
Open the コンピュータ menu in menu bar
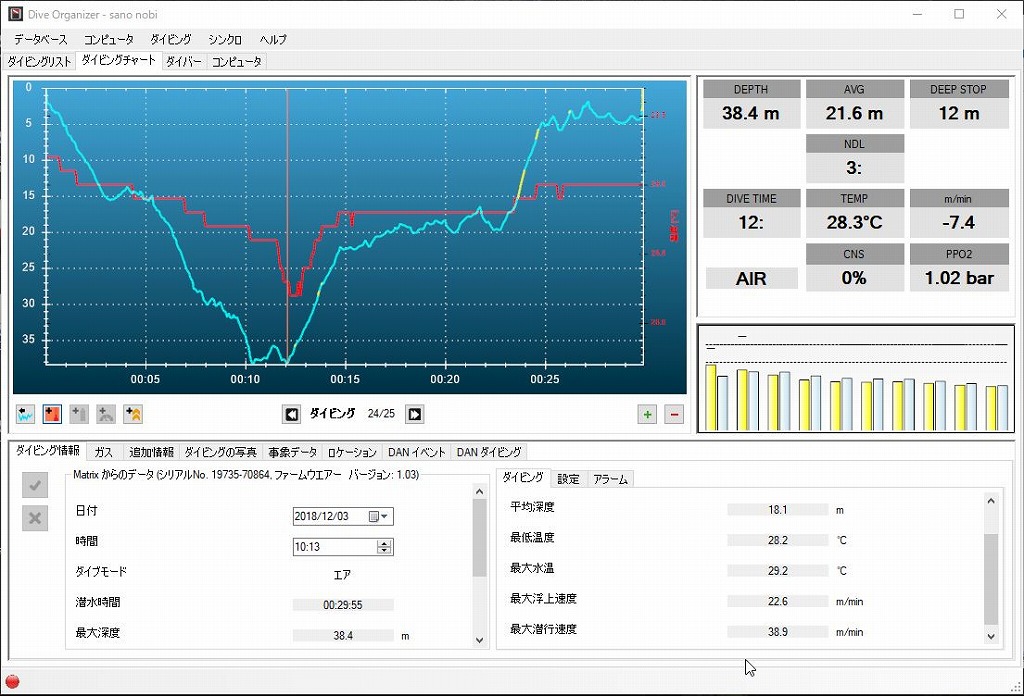click(109, 40)
